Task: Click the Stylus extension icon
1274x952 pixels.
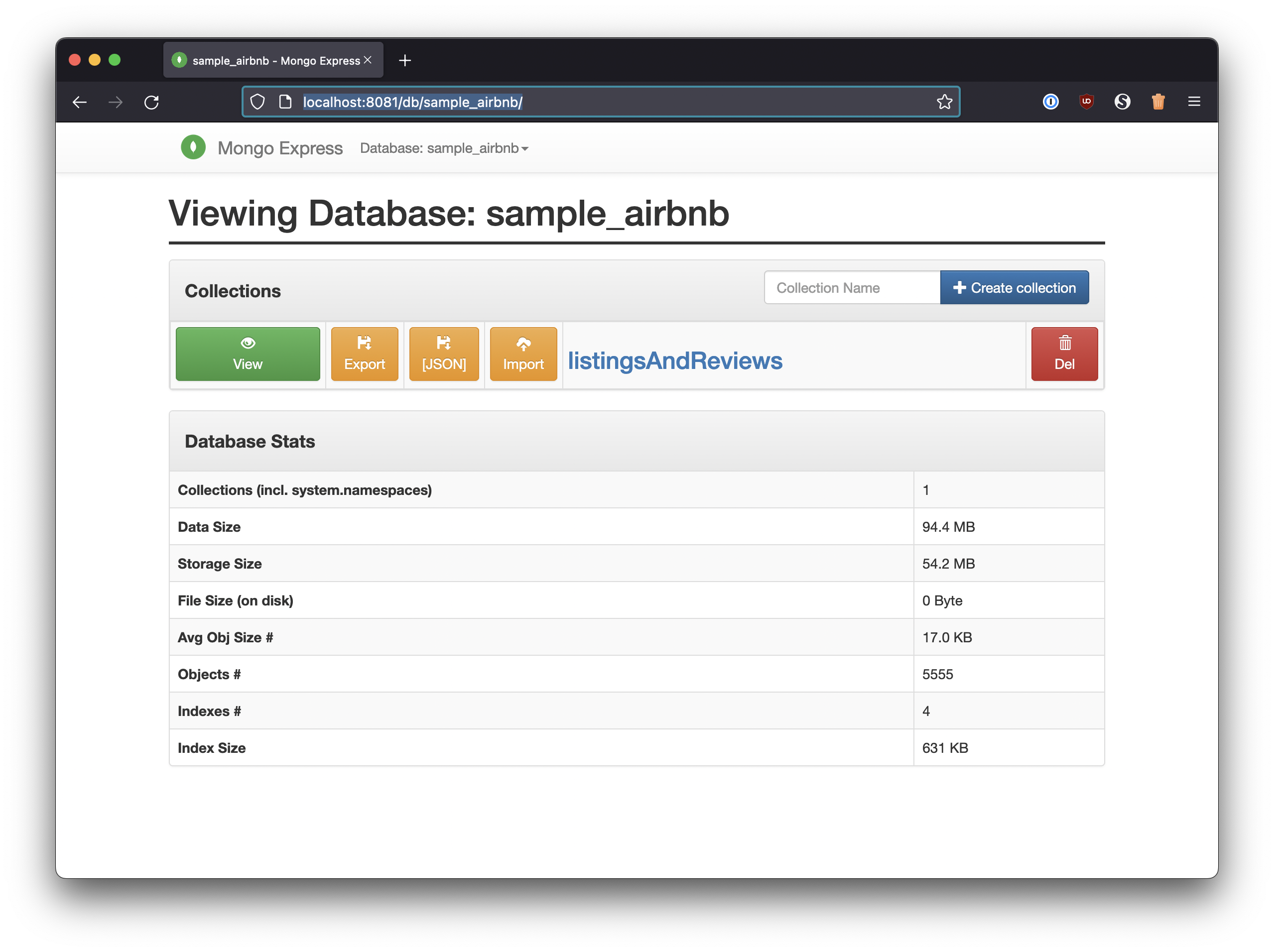Action: tap(1123, 102)
